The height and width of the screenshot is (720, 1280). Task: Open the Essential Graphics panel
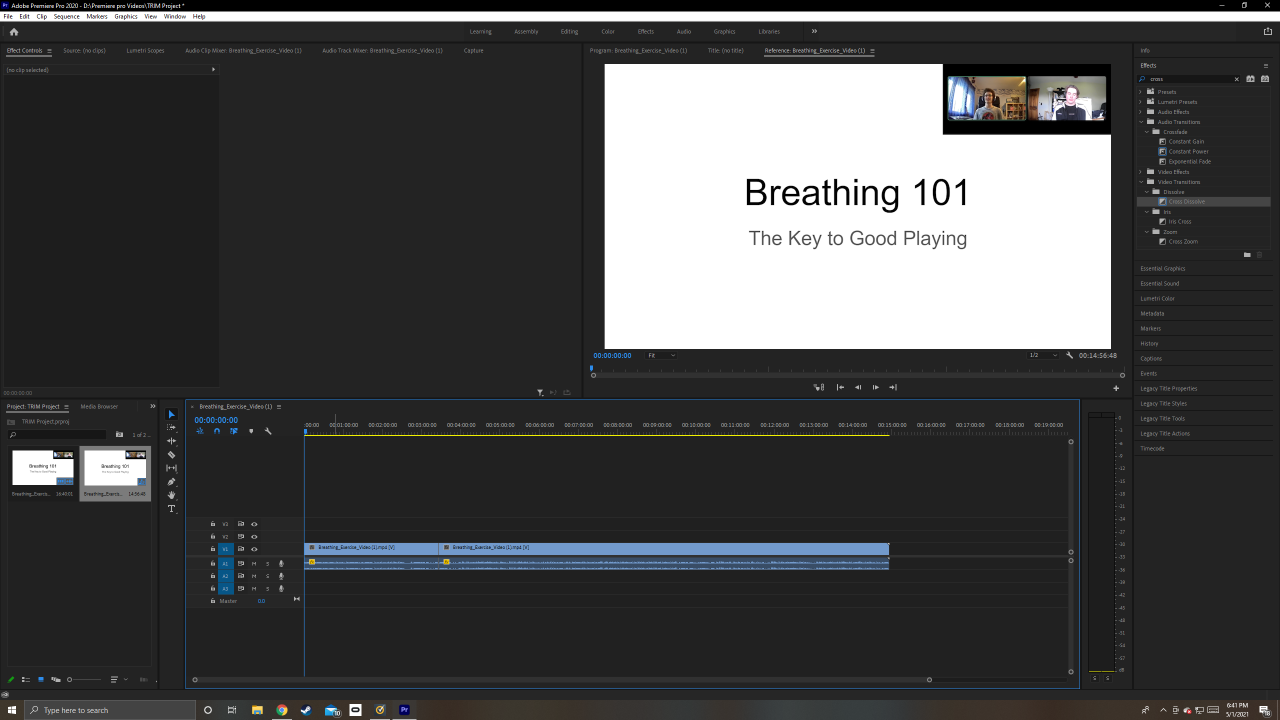[x=1162, y=268]
